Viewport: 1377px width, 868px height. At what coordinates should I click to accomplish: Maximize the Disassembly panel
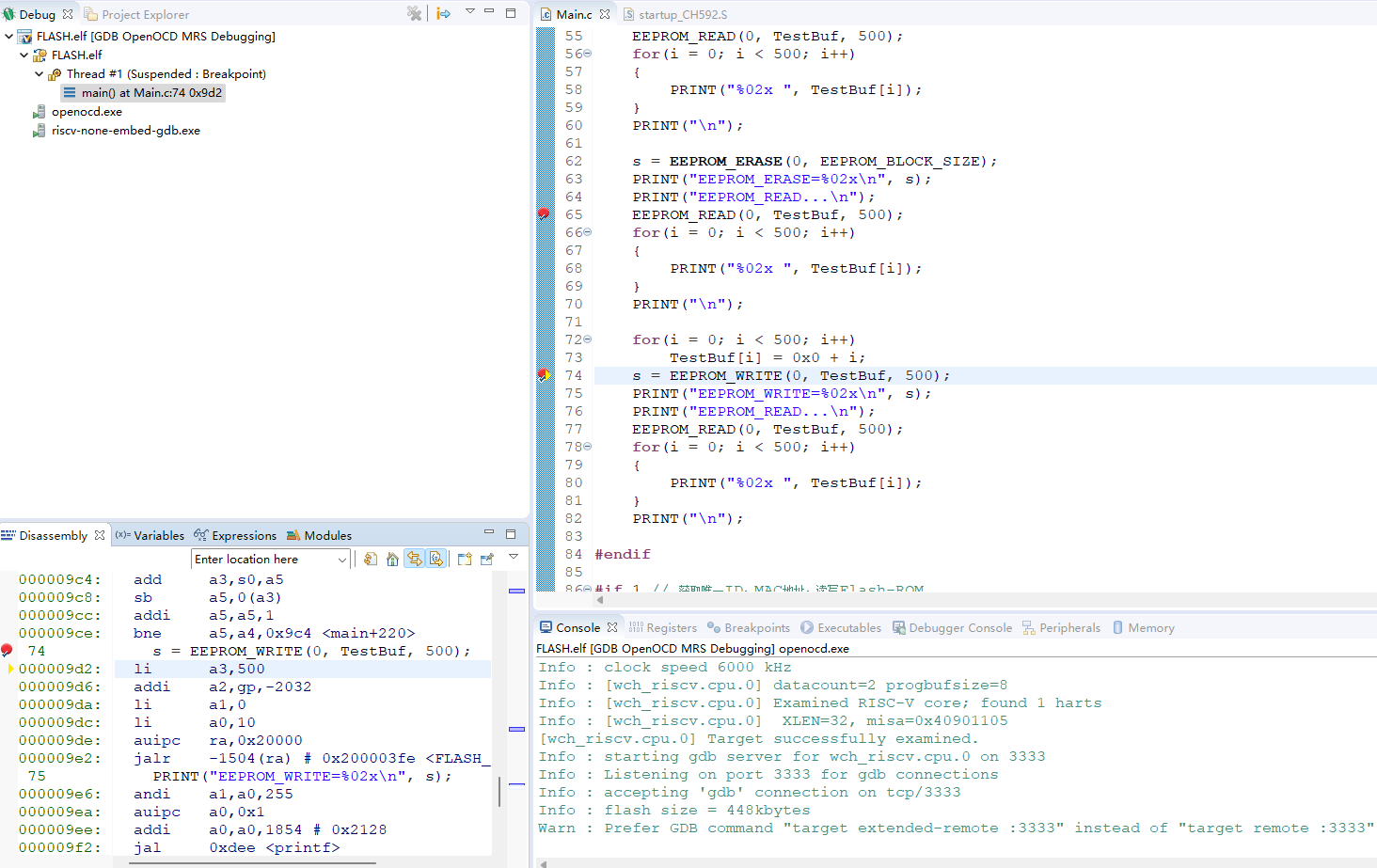(x=511, y=533)
